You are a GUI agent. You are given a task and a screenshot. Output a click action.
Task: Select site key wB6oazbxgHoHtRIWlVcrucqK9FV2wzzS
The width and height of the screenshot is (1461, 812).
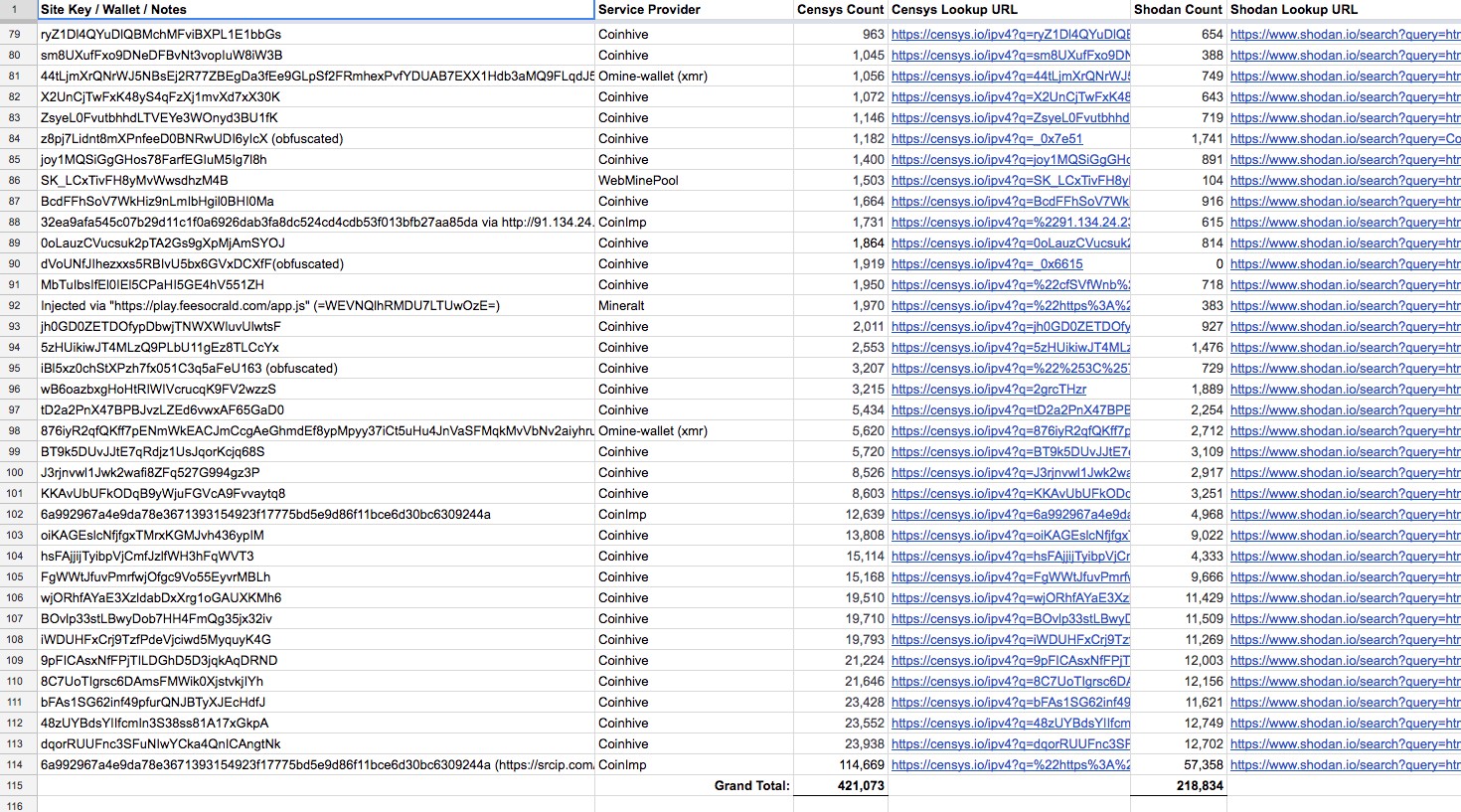pyautogui.click(x=316, y=389)
